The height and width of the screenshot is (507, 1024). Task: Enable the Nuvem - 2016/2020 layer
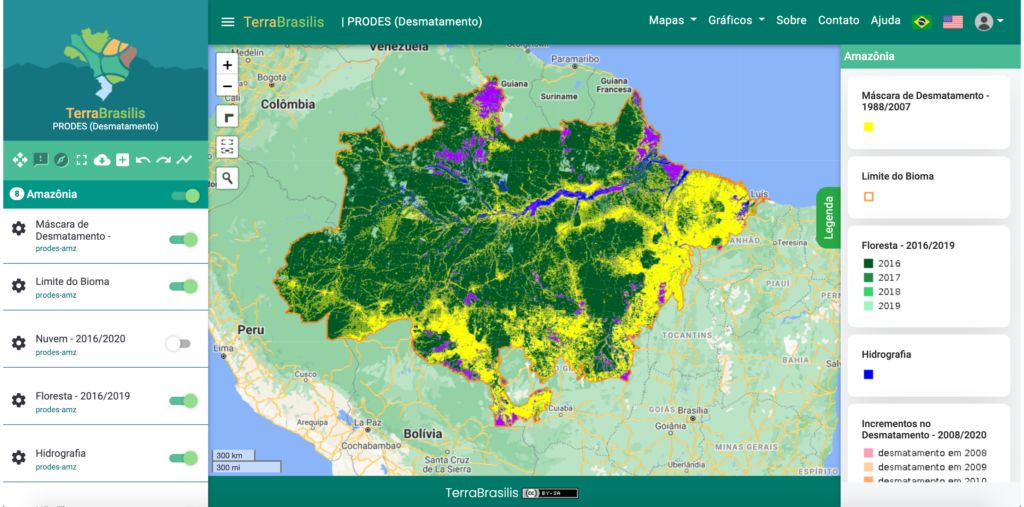coord(178,344)
